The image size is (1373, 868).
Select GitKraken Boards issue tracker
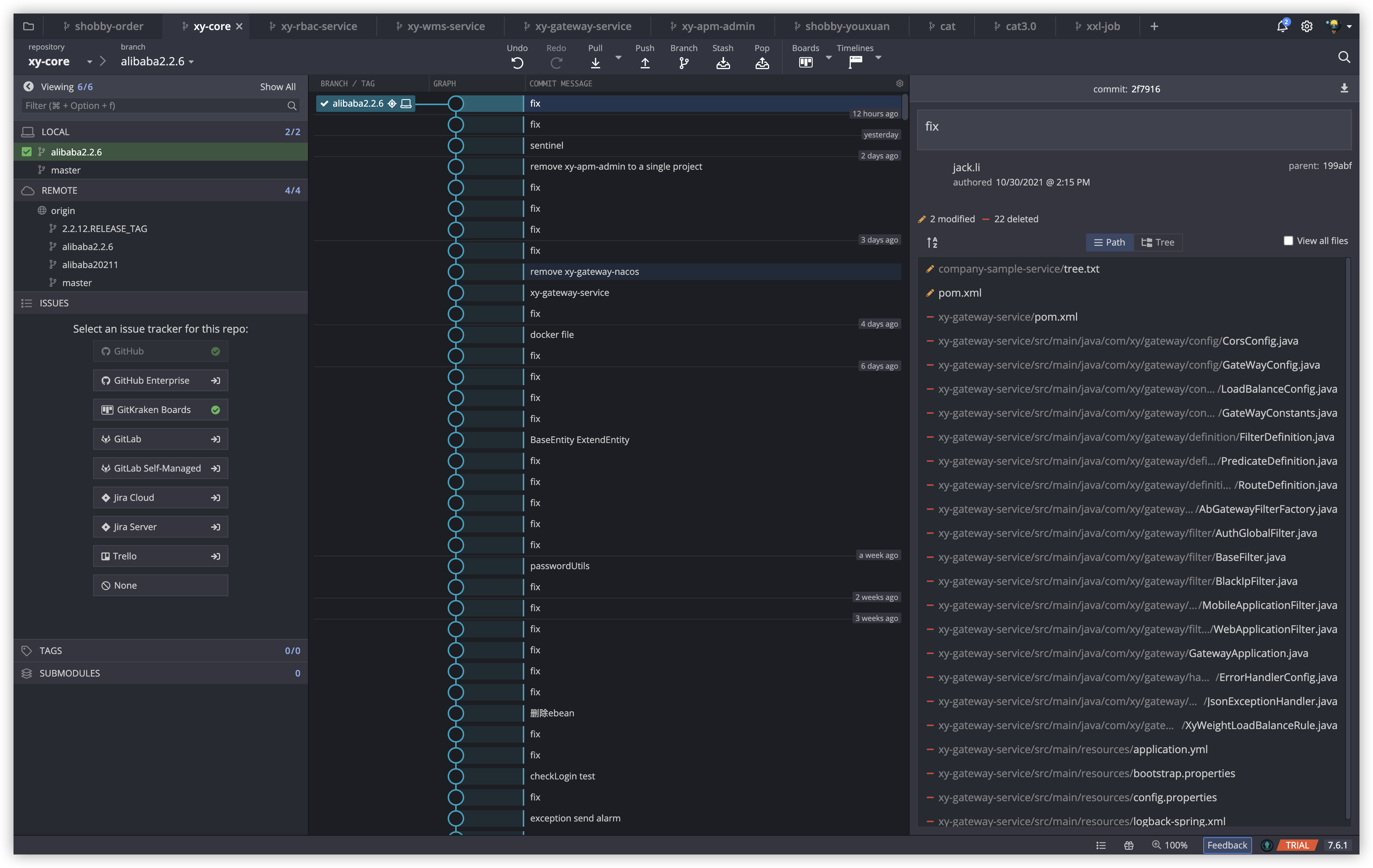point(160,410)
